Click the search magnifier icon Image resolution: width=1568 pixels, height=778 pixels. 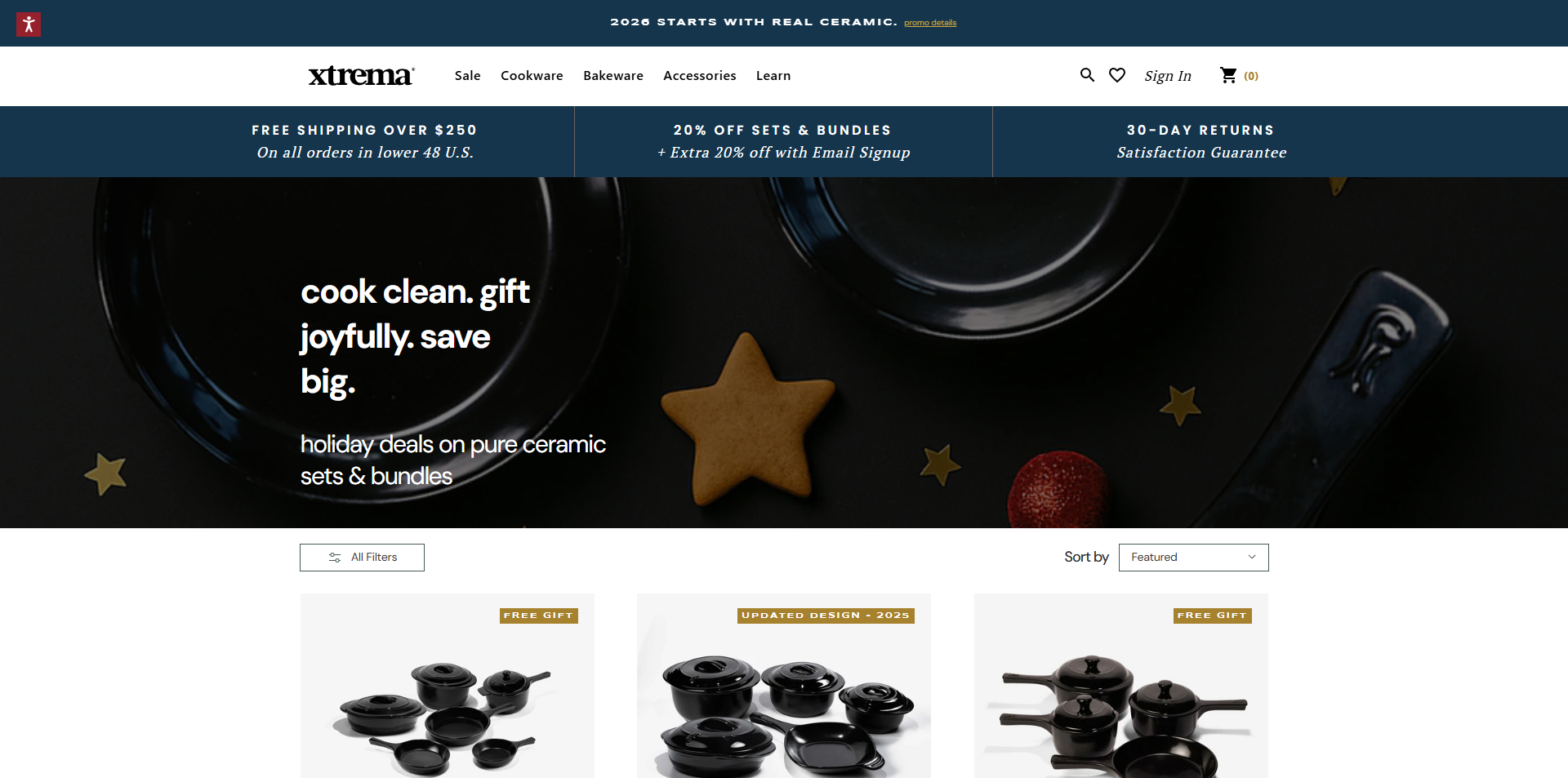(1087, 75)
